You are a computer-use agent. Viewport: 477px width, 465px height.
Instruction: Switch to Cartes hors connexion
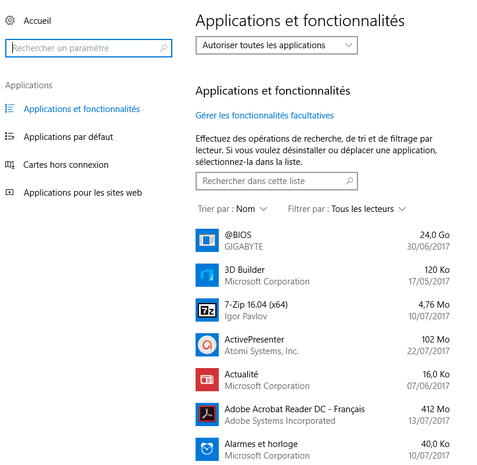[x=66, y=165]
